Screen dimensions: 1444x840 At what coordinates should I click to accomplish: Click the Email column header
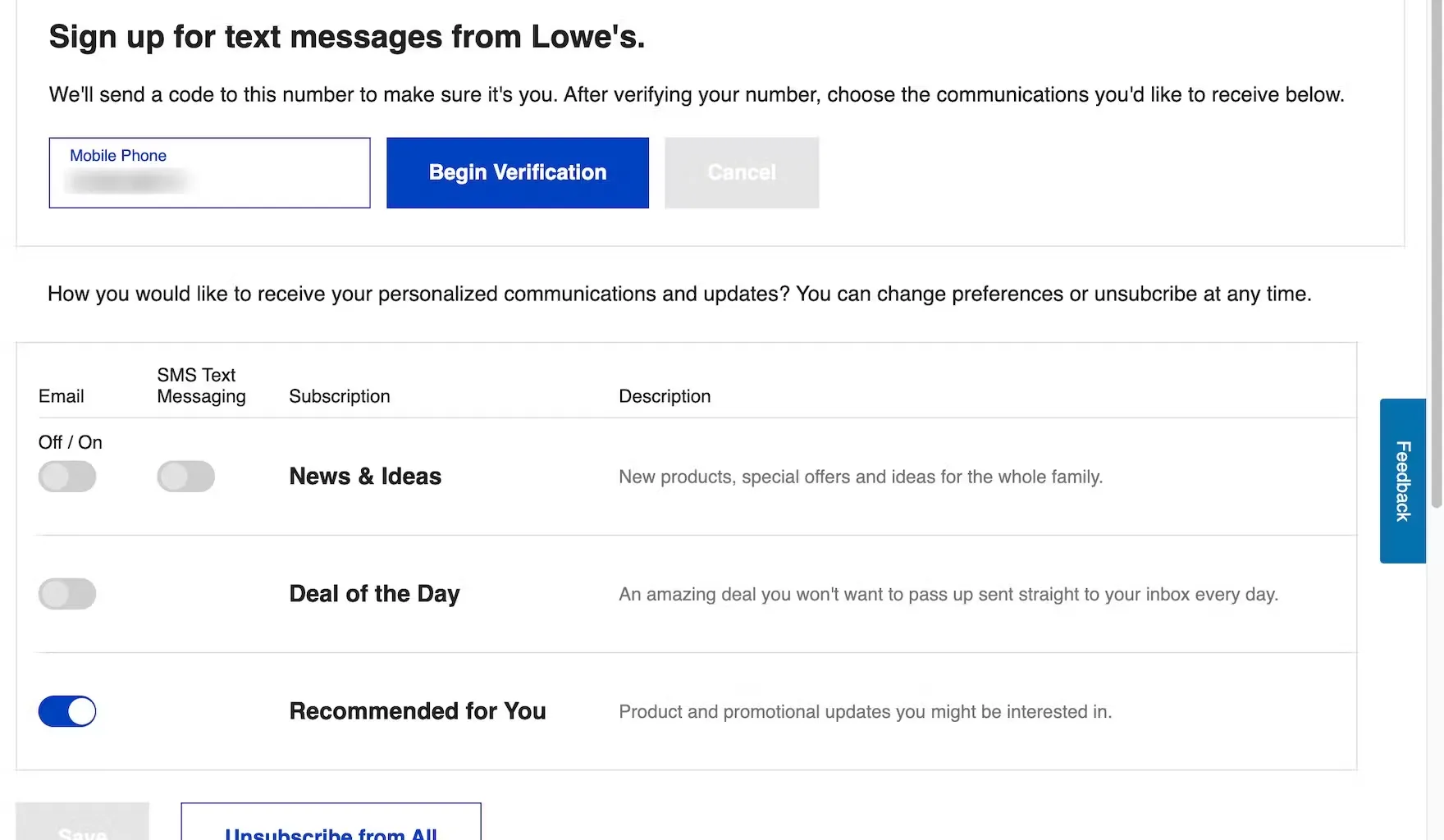(x=62, y=396)
